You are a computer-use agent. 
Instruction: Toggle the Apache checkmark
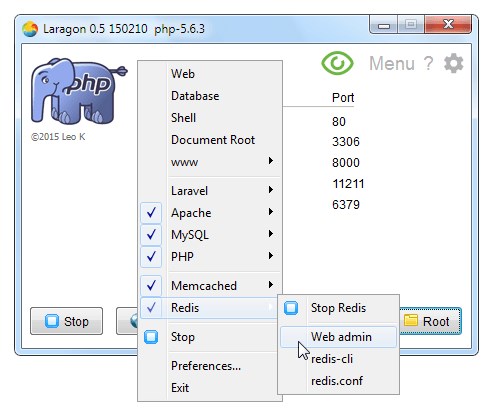(x=151, y=213)
